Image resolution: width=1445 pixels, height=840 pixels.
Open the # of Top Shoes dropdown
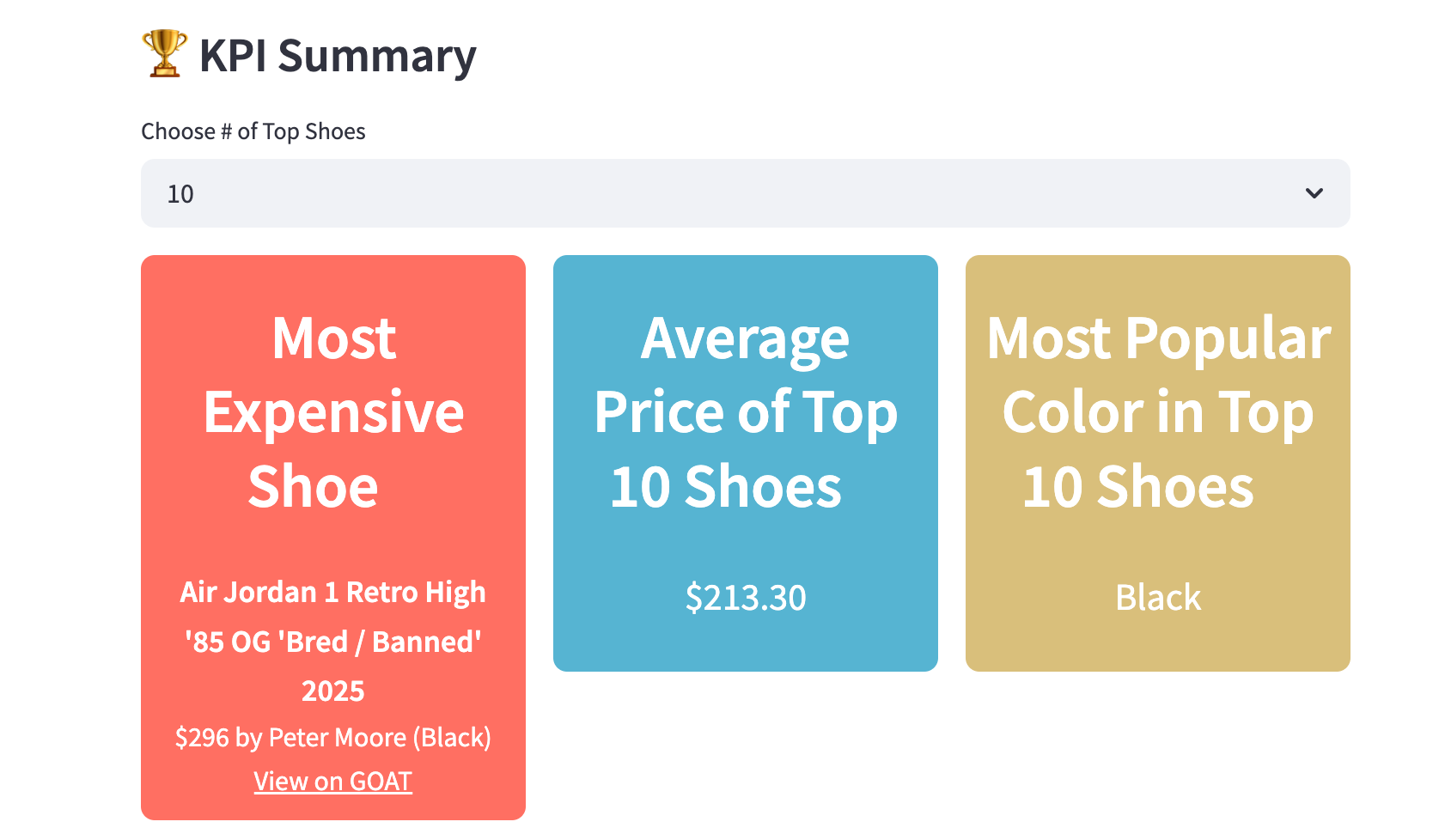click(746, 193)
